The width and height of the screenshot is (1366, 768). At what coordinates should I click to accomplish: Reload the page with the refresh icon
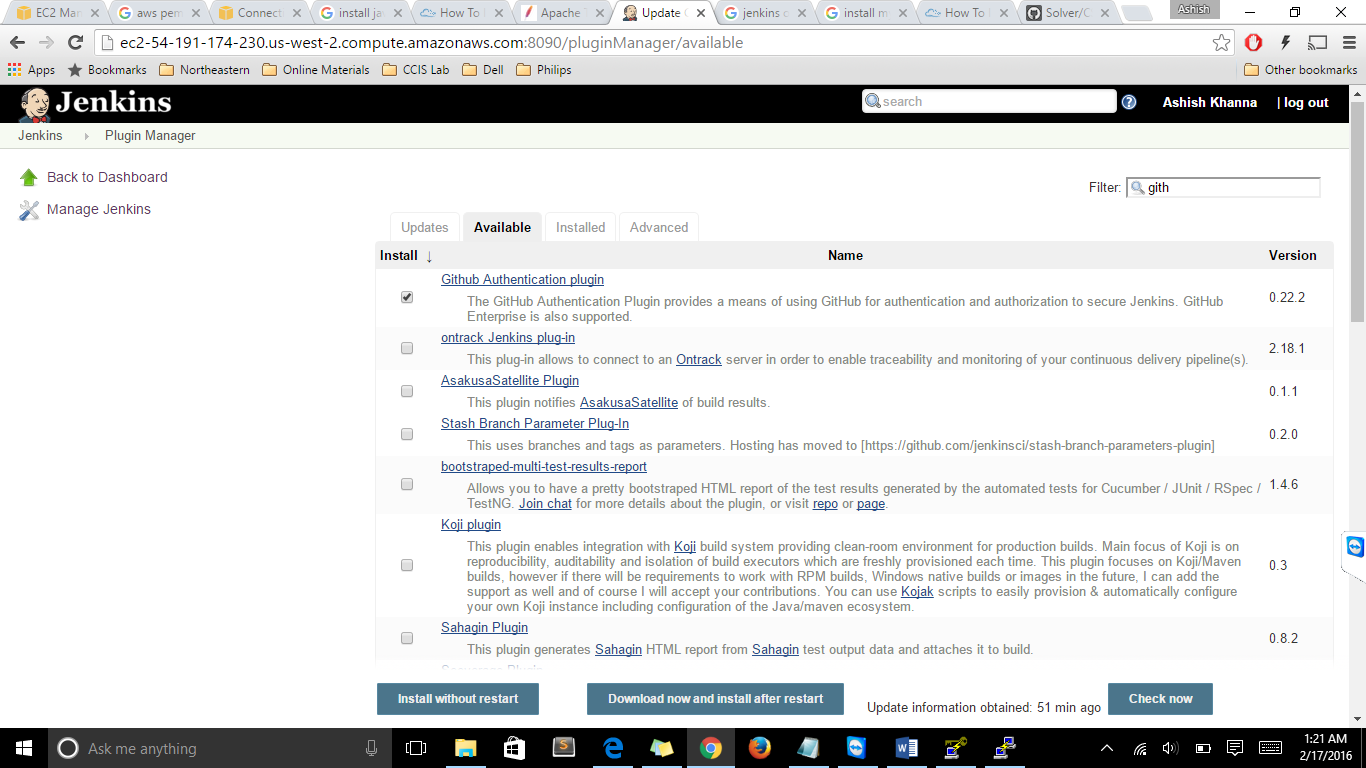point(75,43)
